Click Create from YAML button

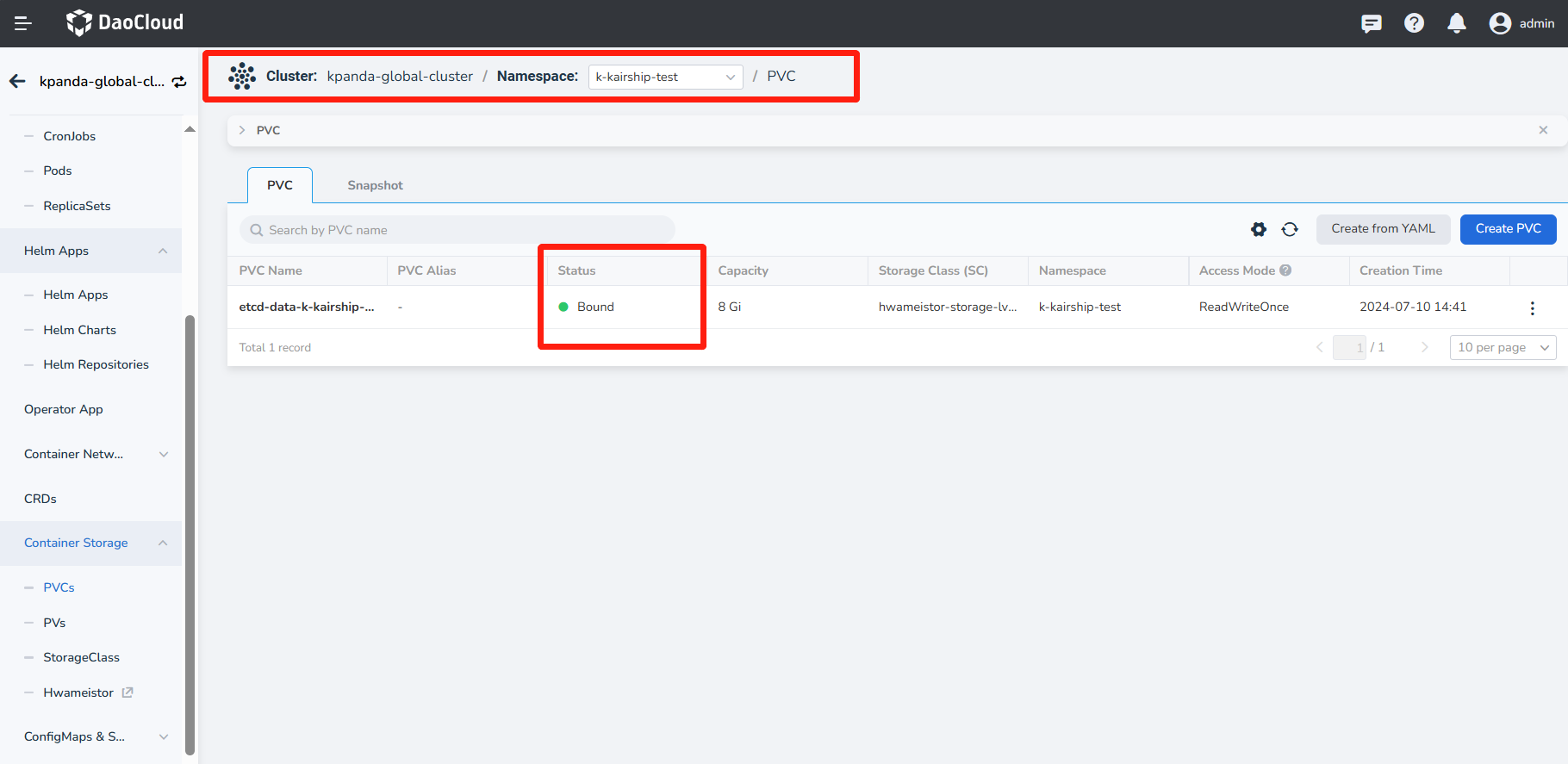[x=1383, y=229]
